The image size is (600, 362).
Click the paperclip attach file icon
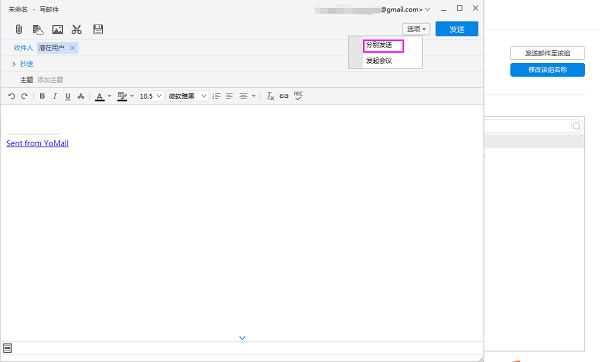19,29
